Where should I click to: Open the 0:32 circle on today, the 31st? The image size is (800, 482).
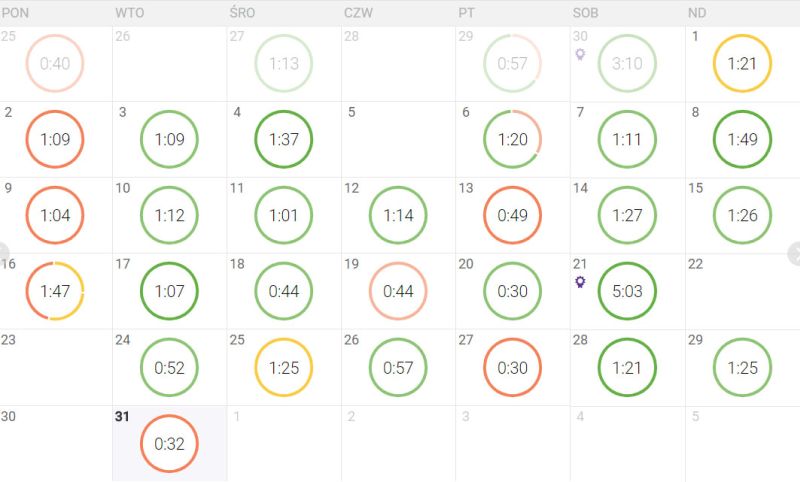click(170, 443)
